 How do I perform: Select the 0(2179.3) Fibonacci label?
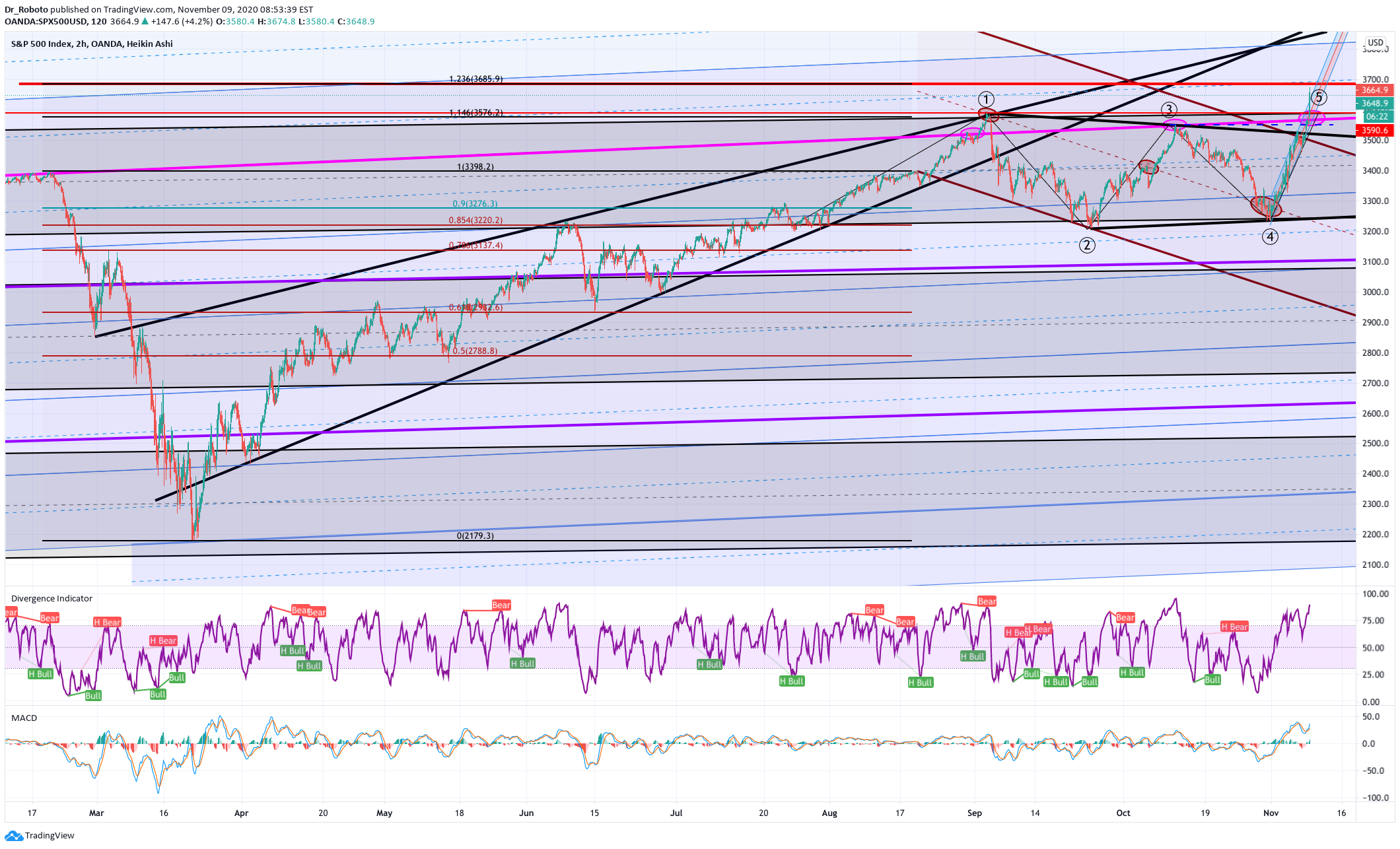click(475, 536)
